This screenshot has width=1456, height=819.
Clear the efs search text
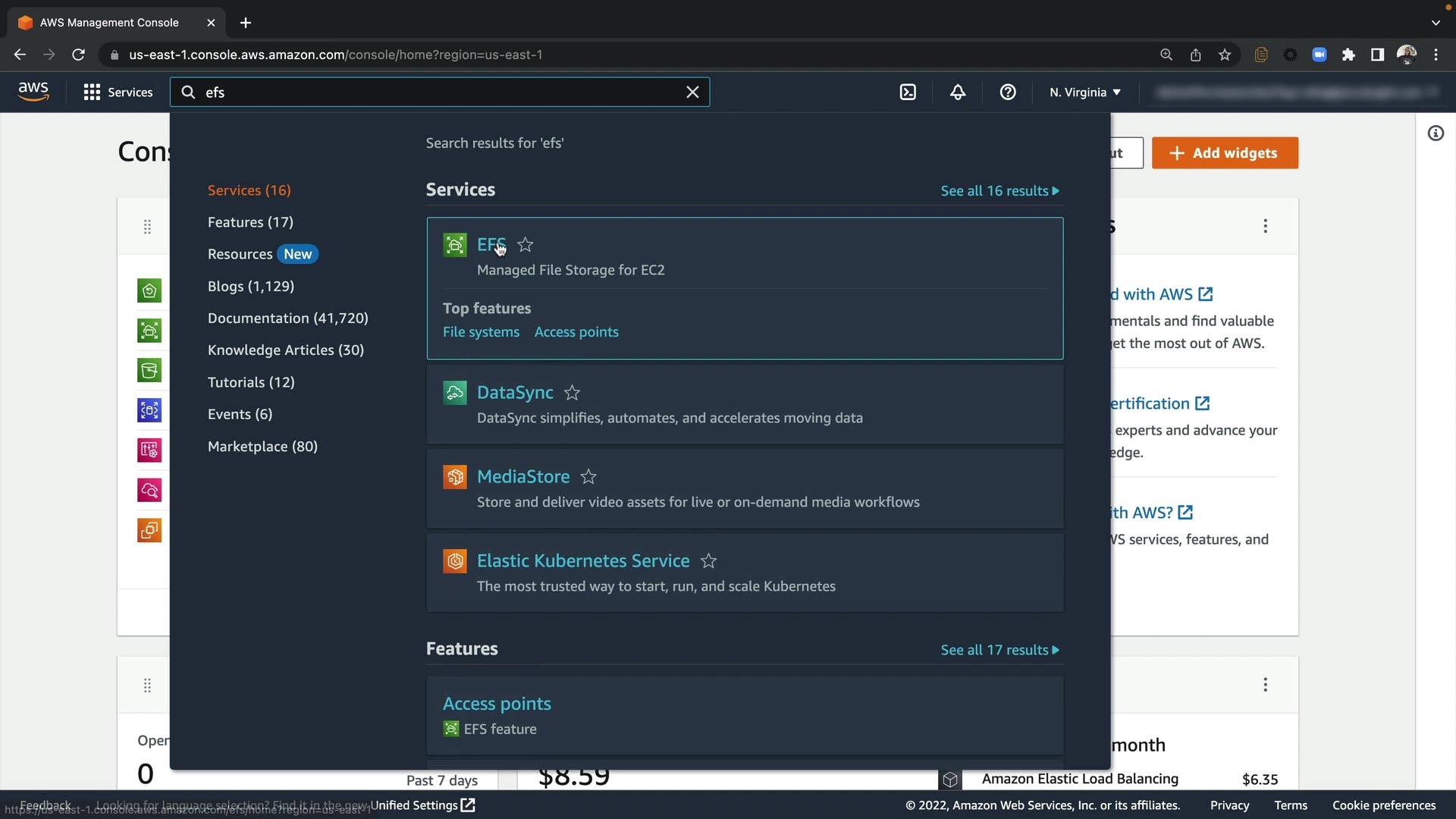click(x=692, y=93)
